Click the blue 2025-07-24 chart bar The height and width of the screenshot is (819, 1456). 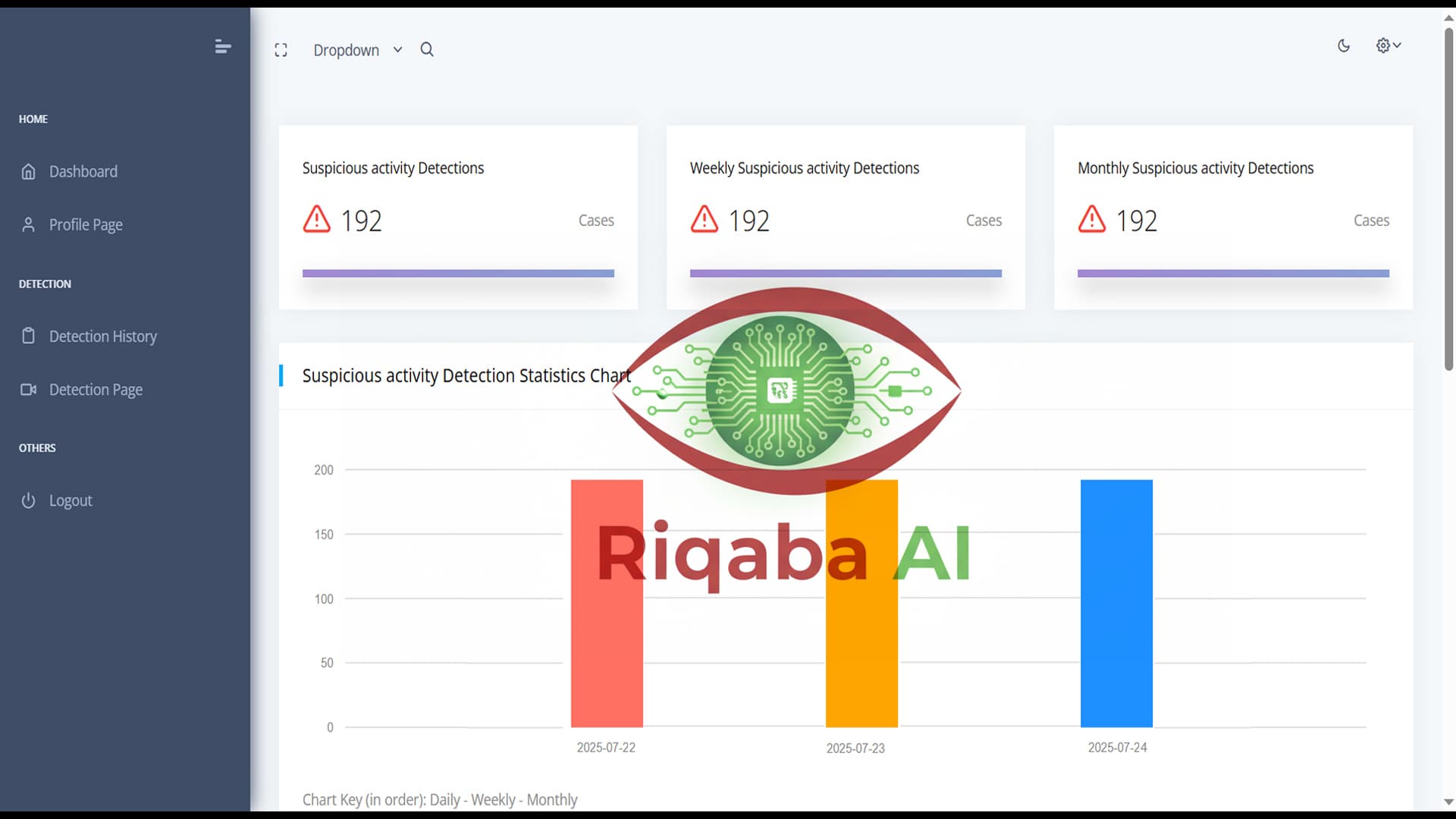1116,603
